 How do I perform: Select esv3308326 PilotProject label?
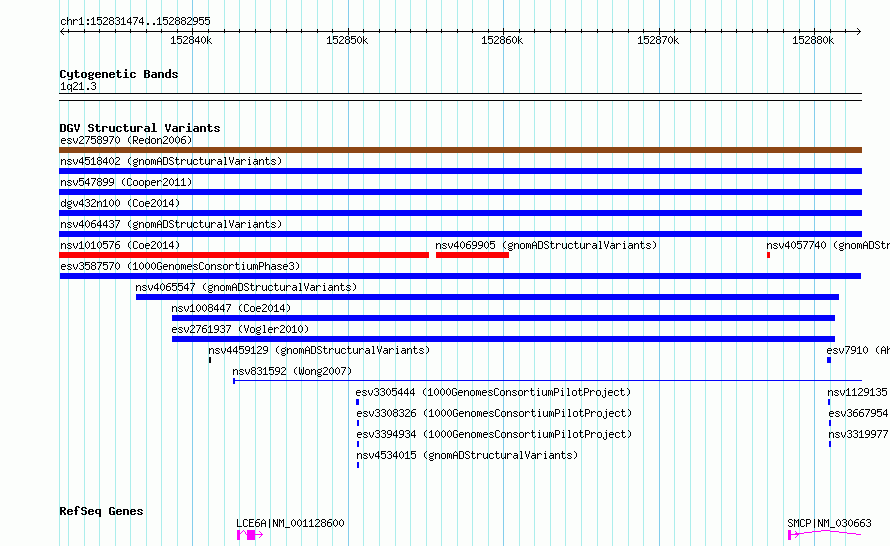pyautogui.click(x=494, y=413)
